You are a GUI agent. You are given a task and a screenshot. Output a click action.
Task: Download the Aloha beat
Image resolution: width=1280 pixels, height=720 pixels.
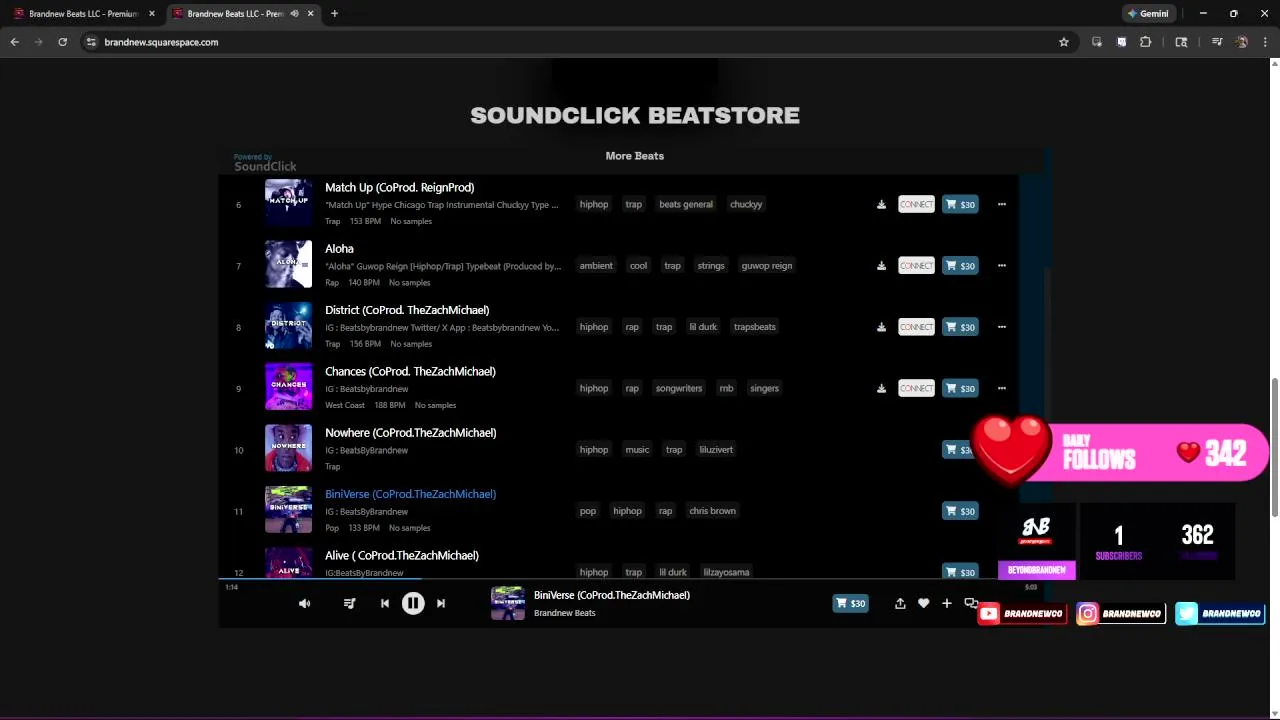click(x=881, y=265)
